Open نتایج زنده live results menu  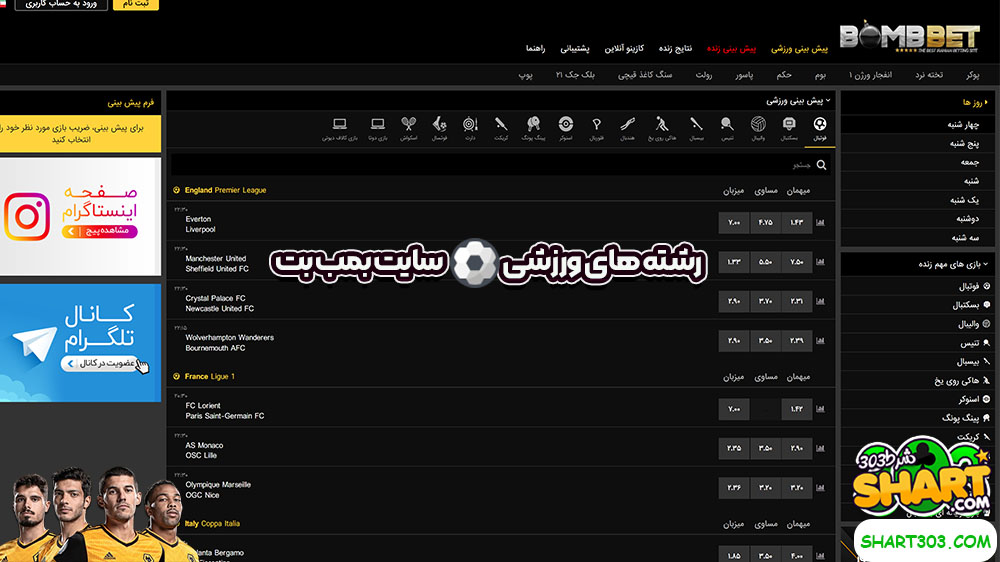[x=675, y=48]
